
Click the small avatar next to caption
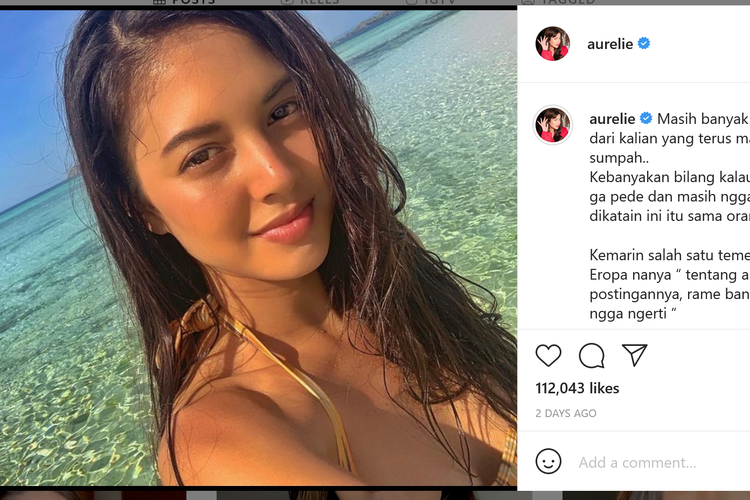552,125
